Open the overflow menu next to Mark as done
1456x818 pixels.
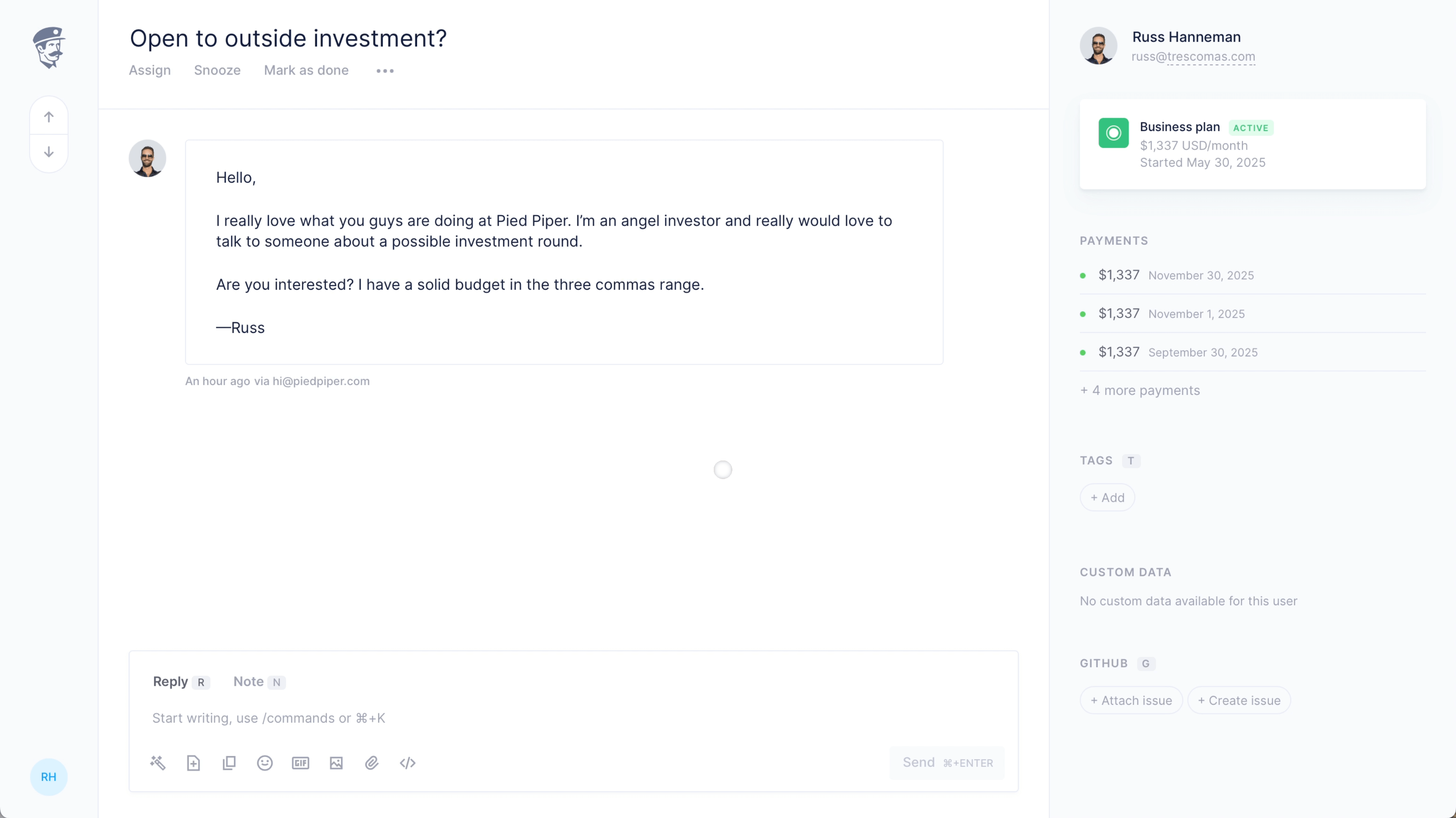(384, 70)
